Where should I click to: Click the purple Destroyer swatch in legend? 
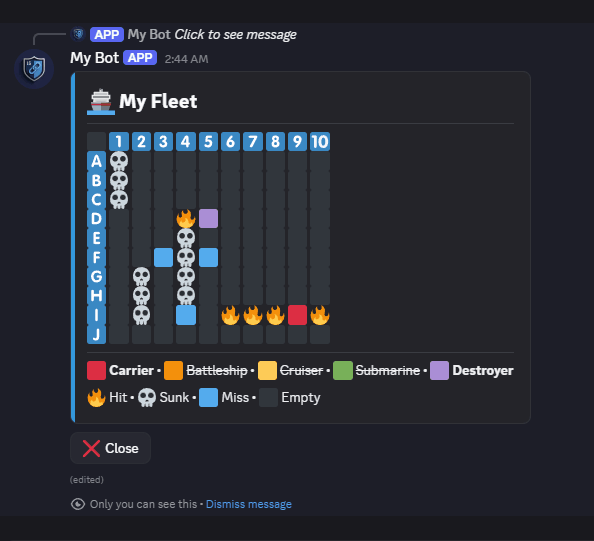coord(439,371)
